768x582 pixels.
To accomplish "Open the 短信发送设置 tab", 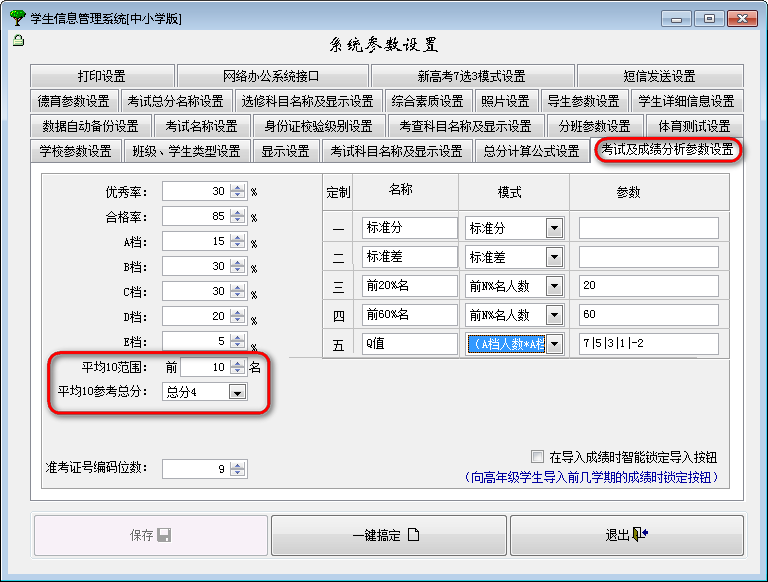I will [658, 76].
